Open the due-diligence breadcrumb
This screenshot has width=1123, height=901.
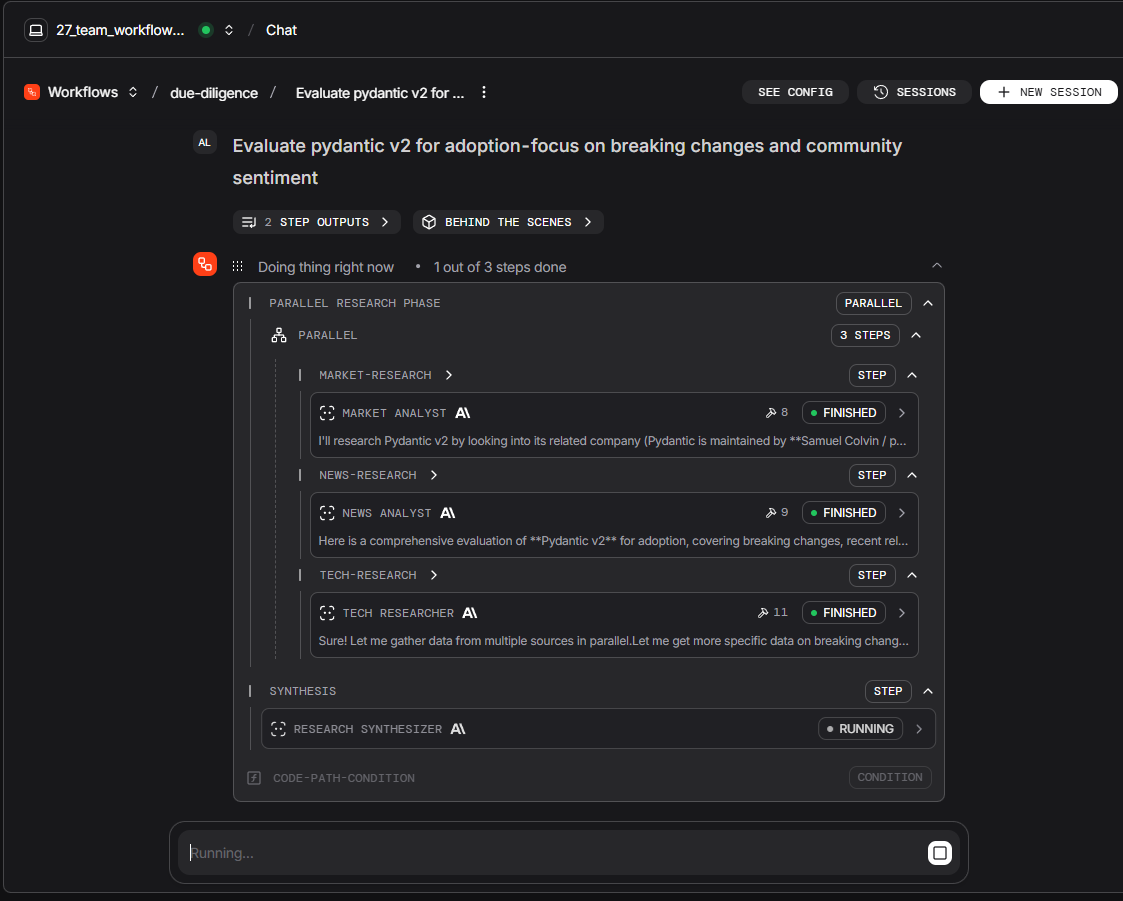213,93
